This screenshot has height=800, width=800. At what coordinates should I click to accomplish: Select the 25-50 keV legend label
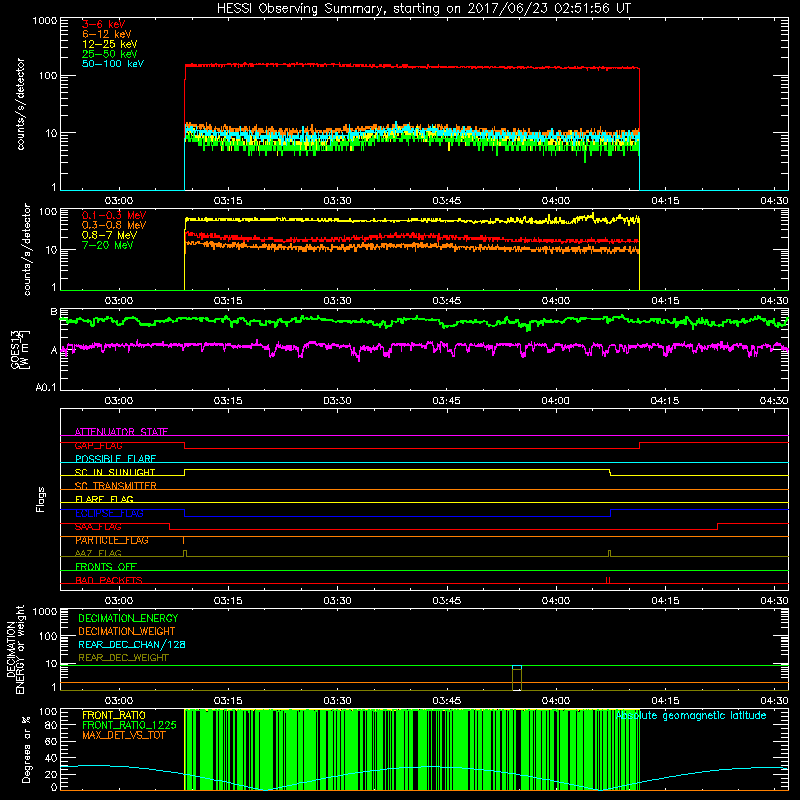coord(109,54)
